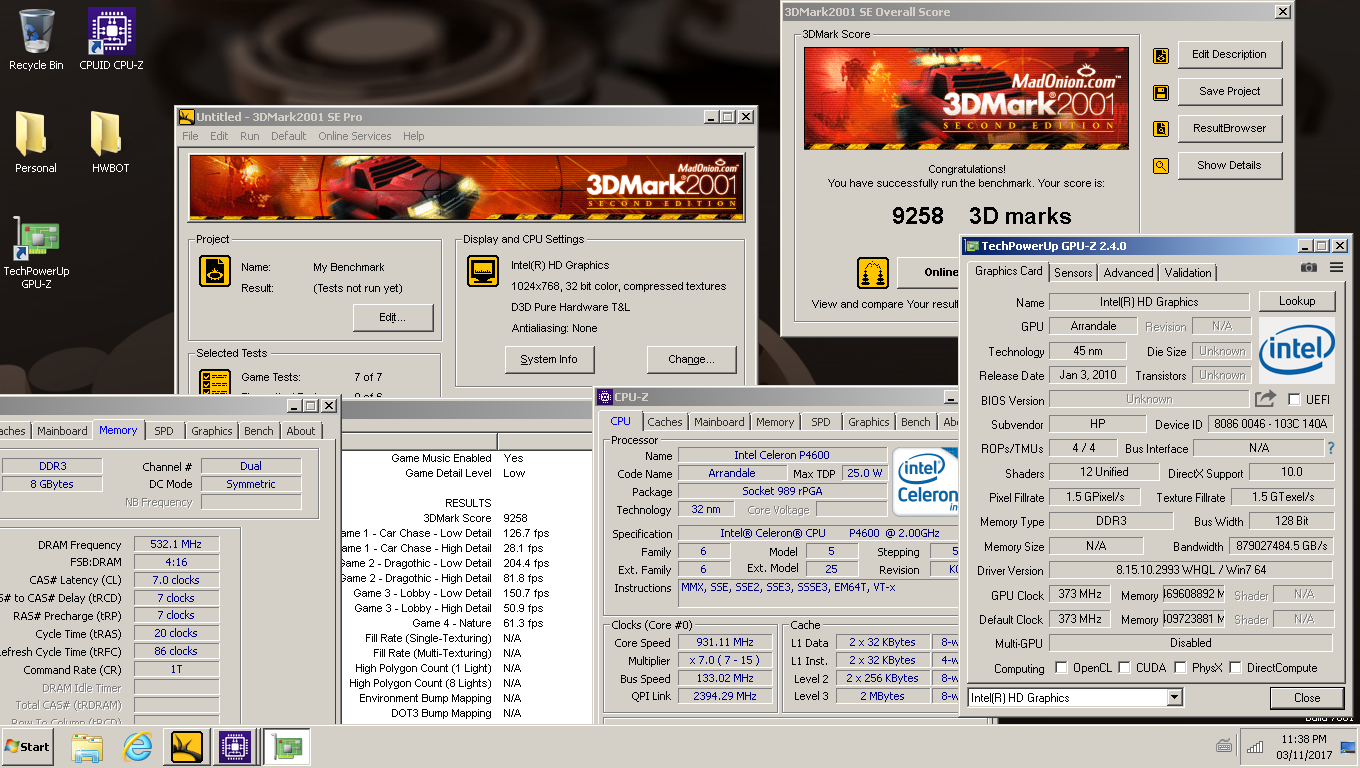1360x768 pixels.
Task: Check the PhysX box in GPU-Z
Action: click(1179, 668)
